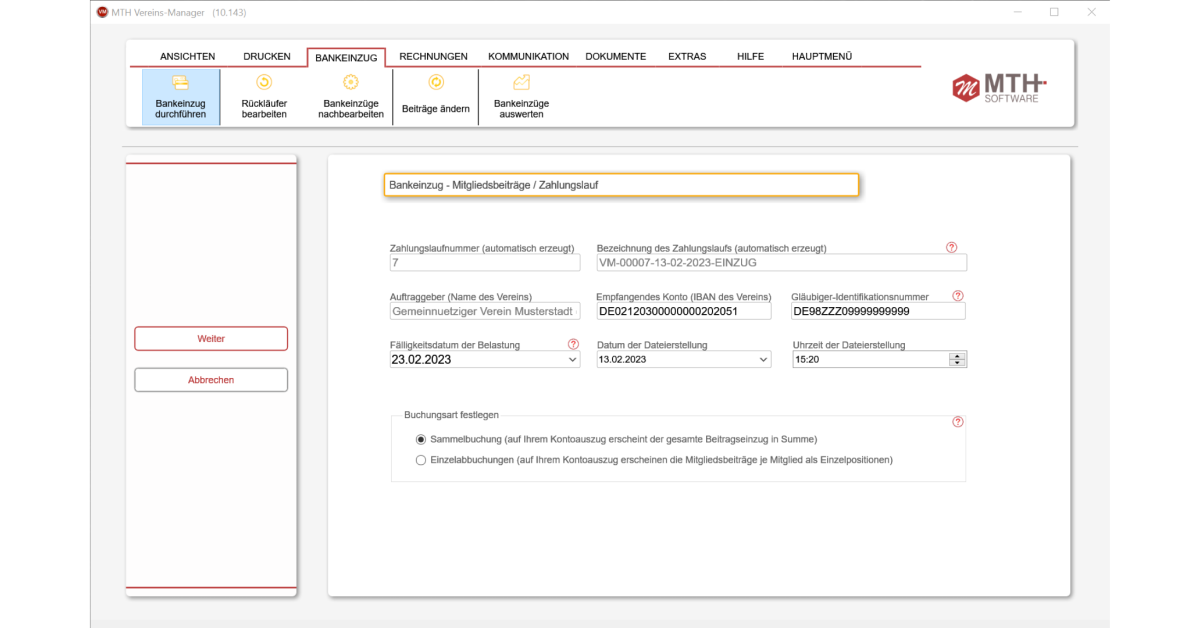Open the RECHNUNGEN tab
1200x628 pixels.
433,57
